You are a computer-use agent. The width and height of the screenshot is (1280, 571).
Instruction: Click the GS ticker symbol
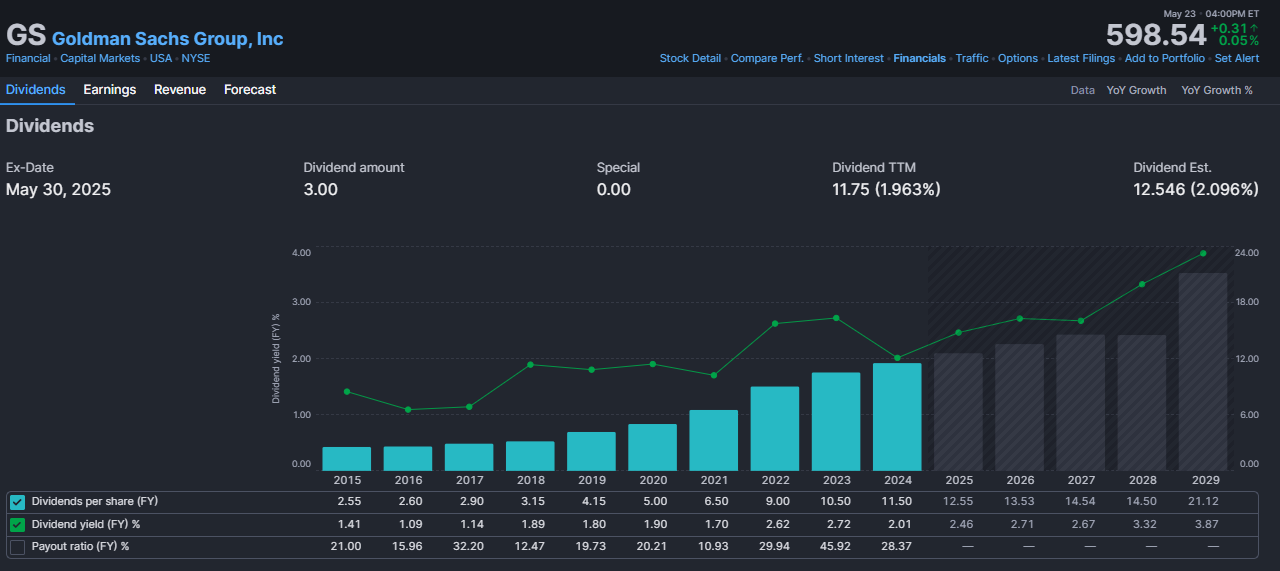(x=26, y=36)
